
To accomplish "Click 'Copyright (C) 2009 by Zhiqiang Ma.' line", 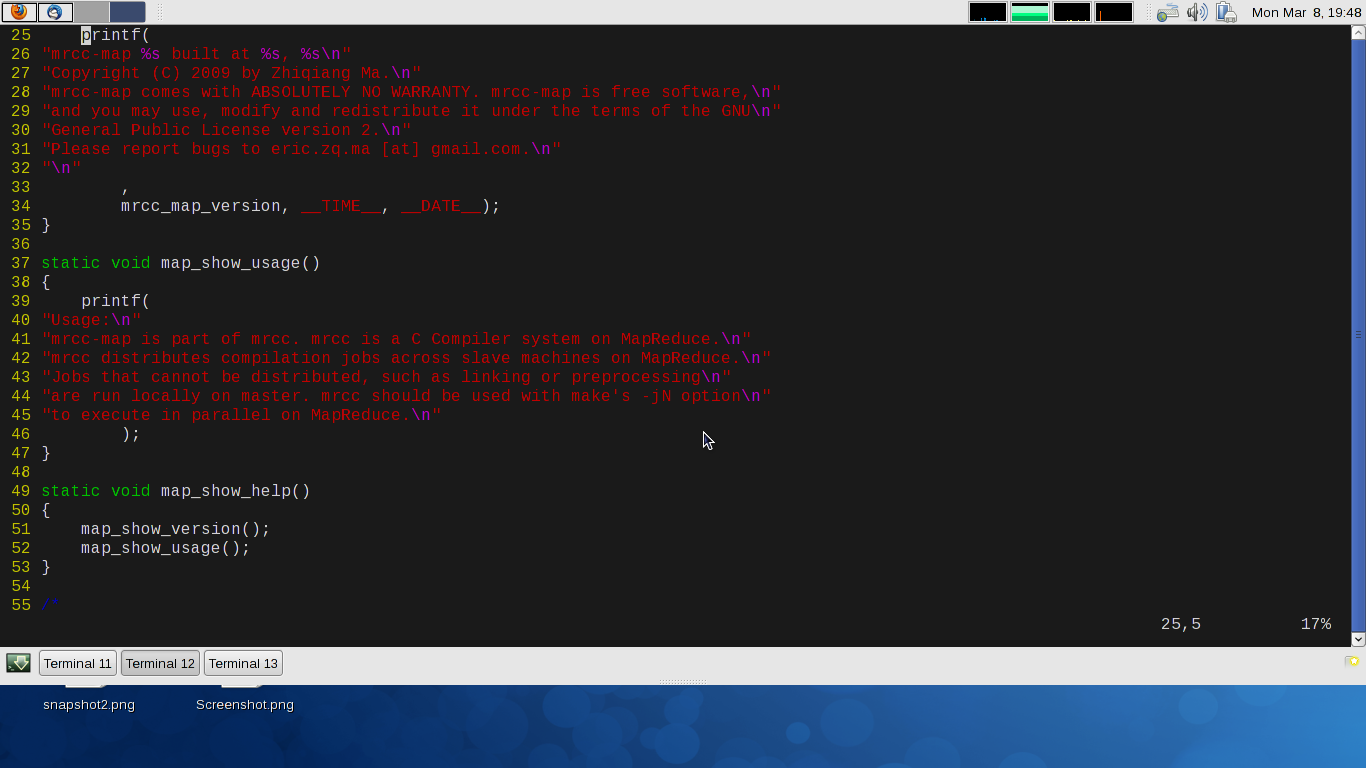I will tap(231, 73).
